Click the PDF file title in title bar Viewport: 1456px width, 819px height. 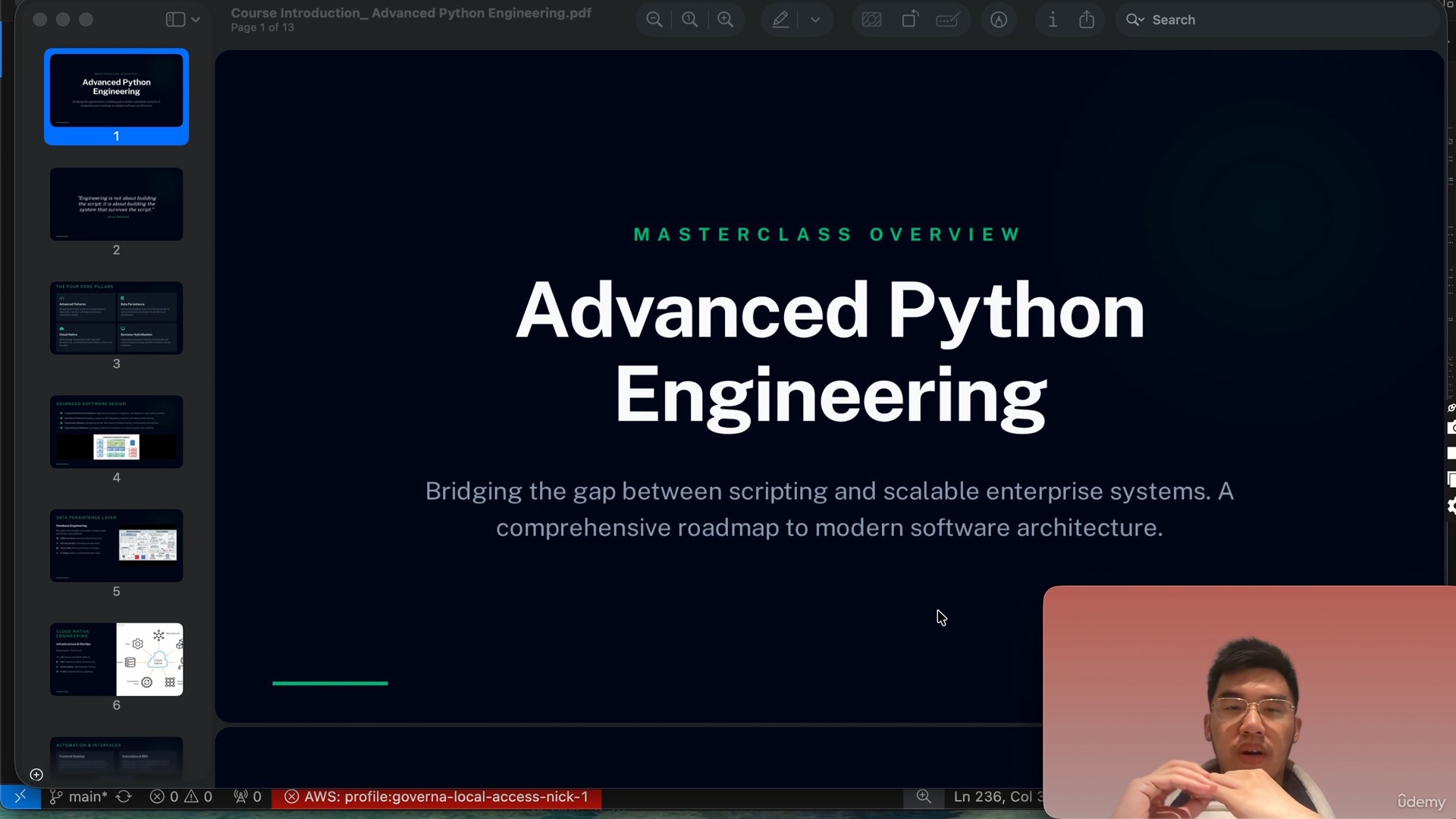click(x=411, y=13)
